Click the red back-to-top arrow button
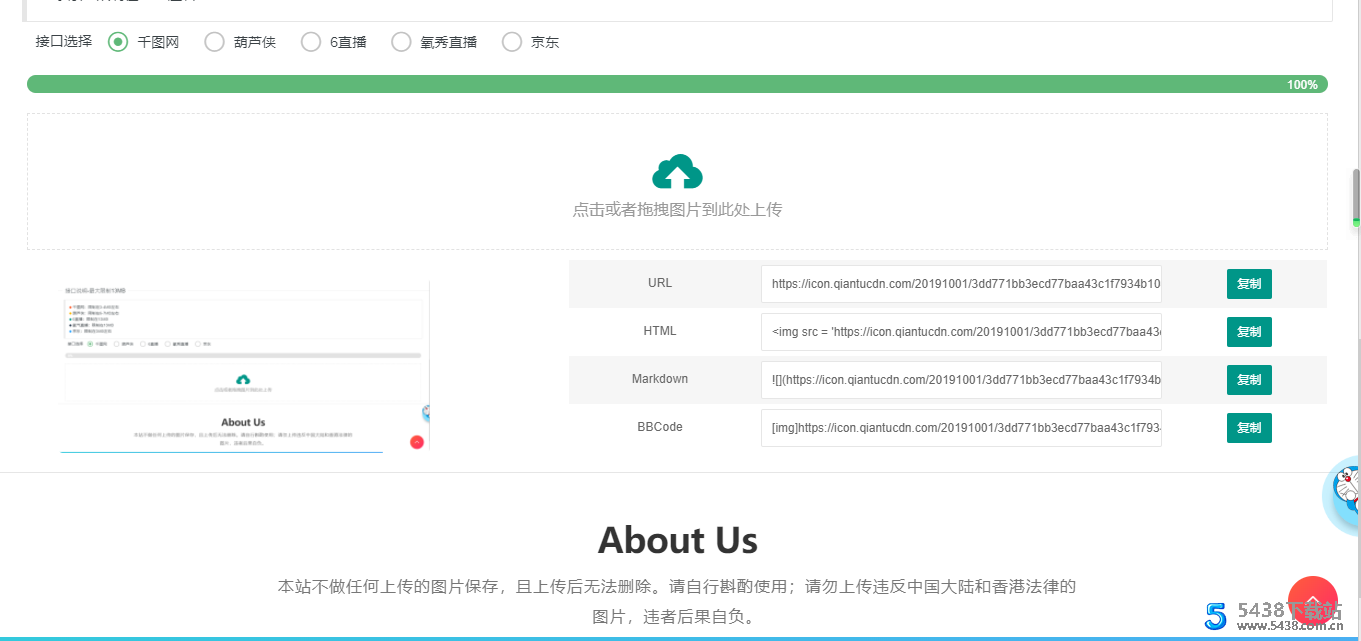 point(1313,599)
